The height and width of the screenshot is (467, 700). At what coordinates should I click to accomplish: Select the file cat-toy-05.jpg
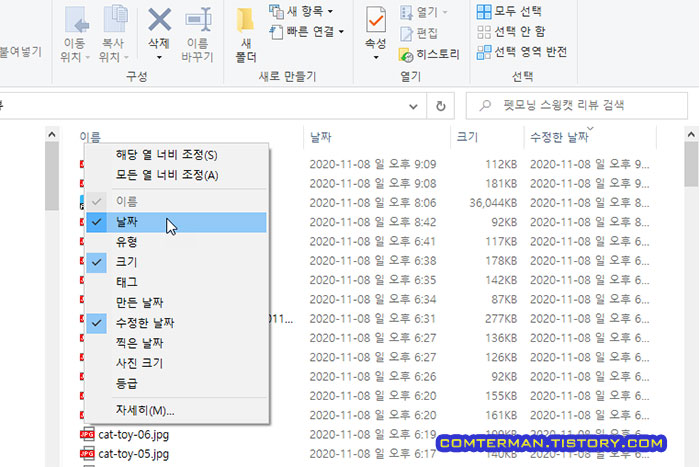[x=133, y=454]
